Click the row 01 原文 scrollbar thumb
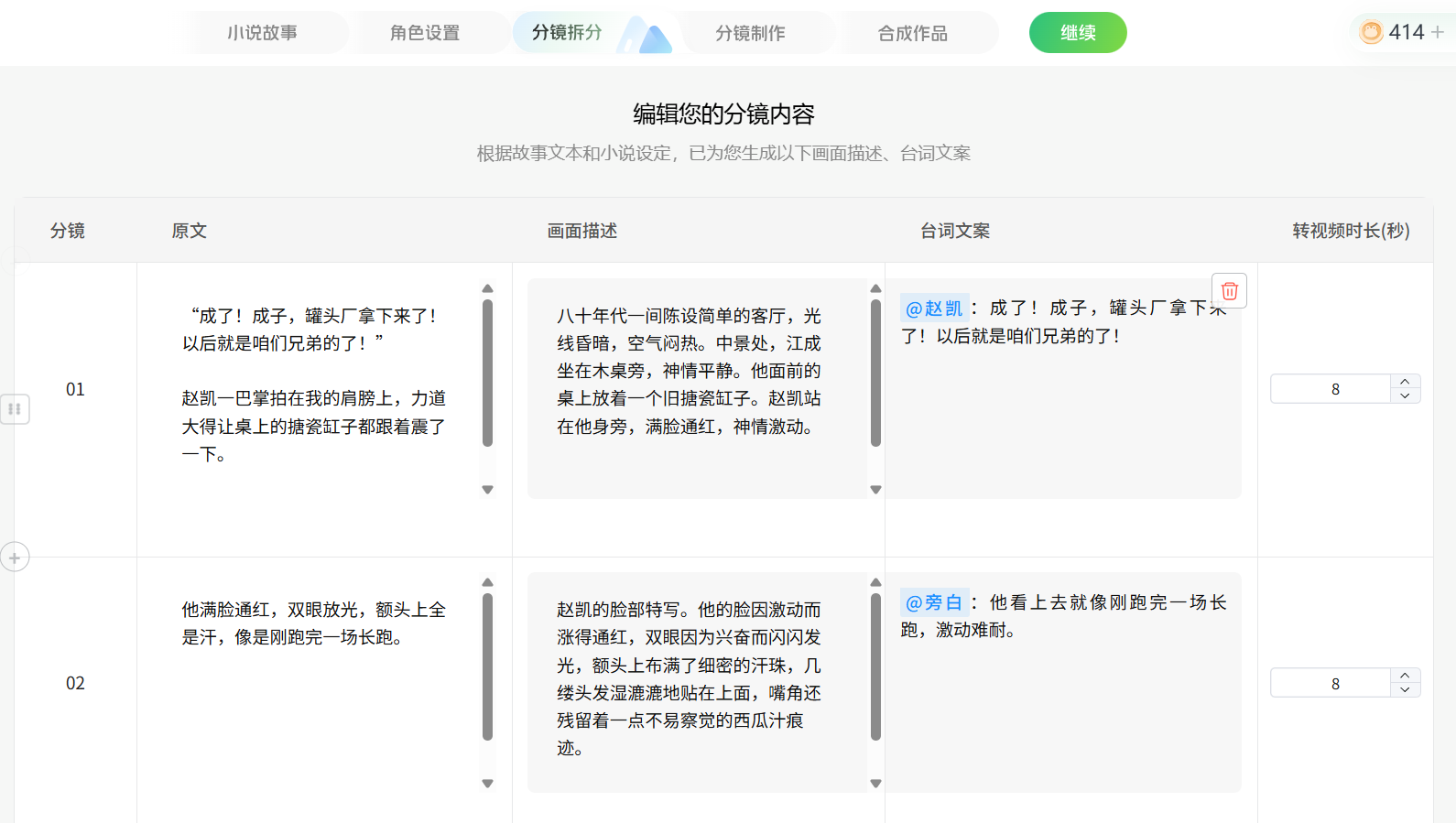The height and width of the screenshot is (823, 1456). (487, 374)
